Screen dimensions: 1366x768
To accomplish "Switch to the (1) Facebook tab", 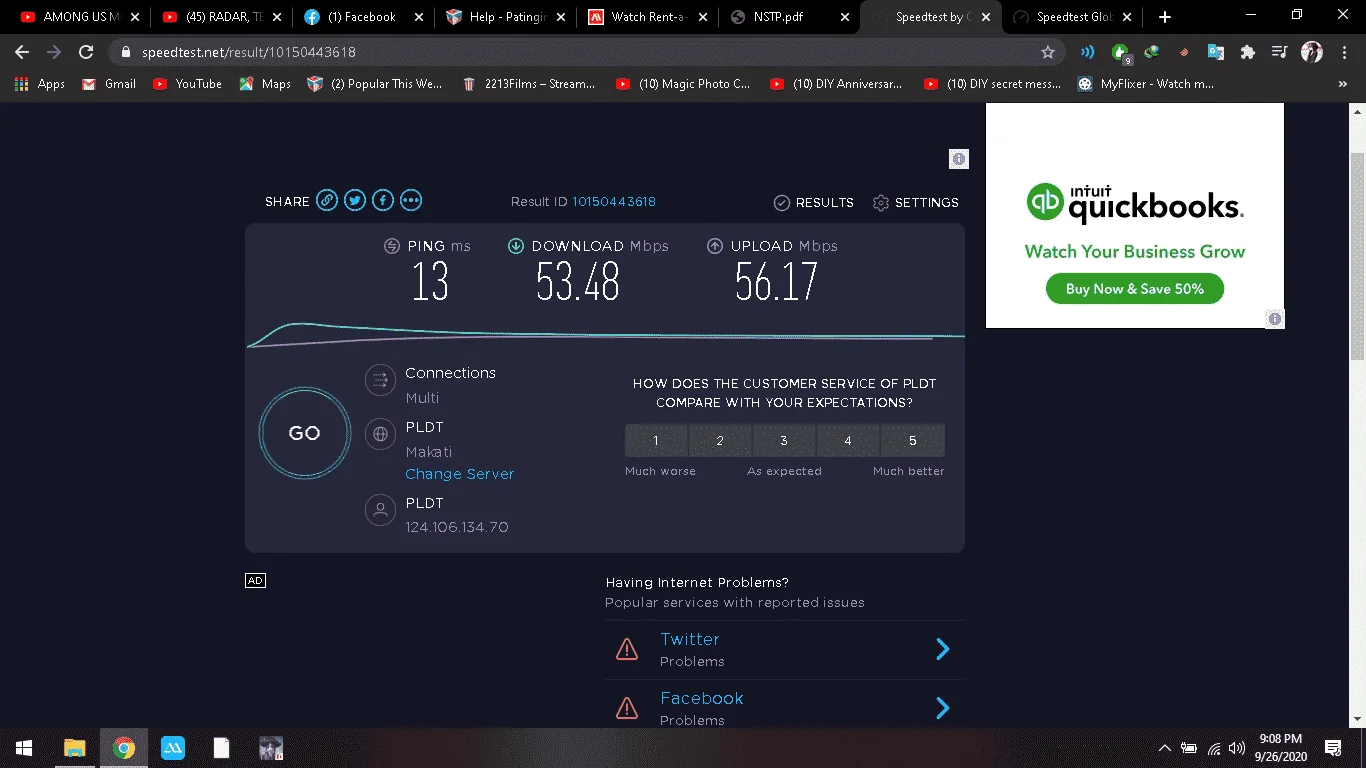I will coord(363,17).
